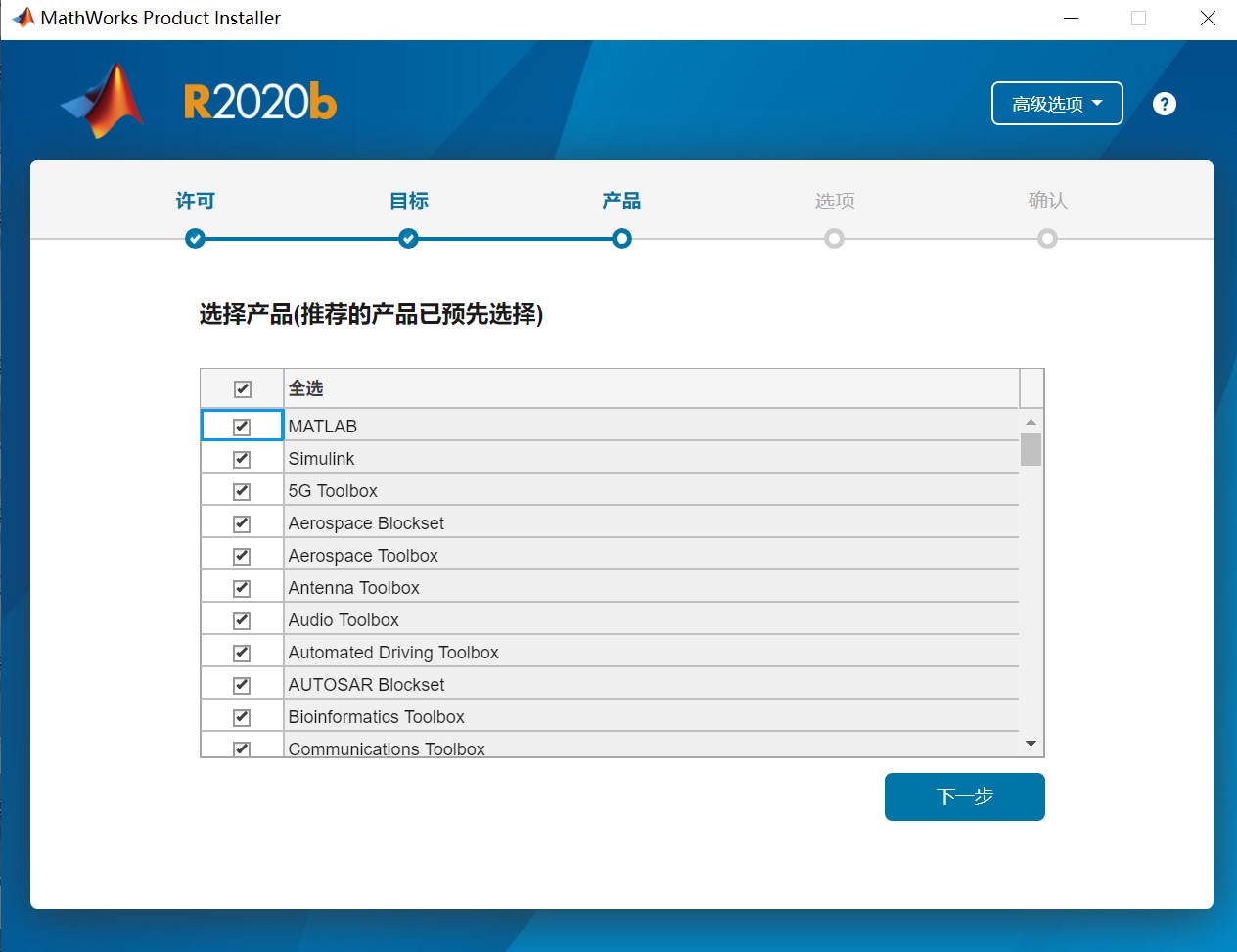The height and width of the screenshot is (952, 1237).
Task: Uncheck the Aerospace Toolbox checkbox
Action: click(242, 556)
